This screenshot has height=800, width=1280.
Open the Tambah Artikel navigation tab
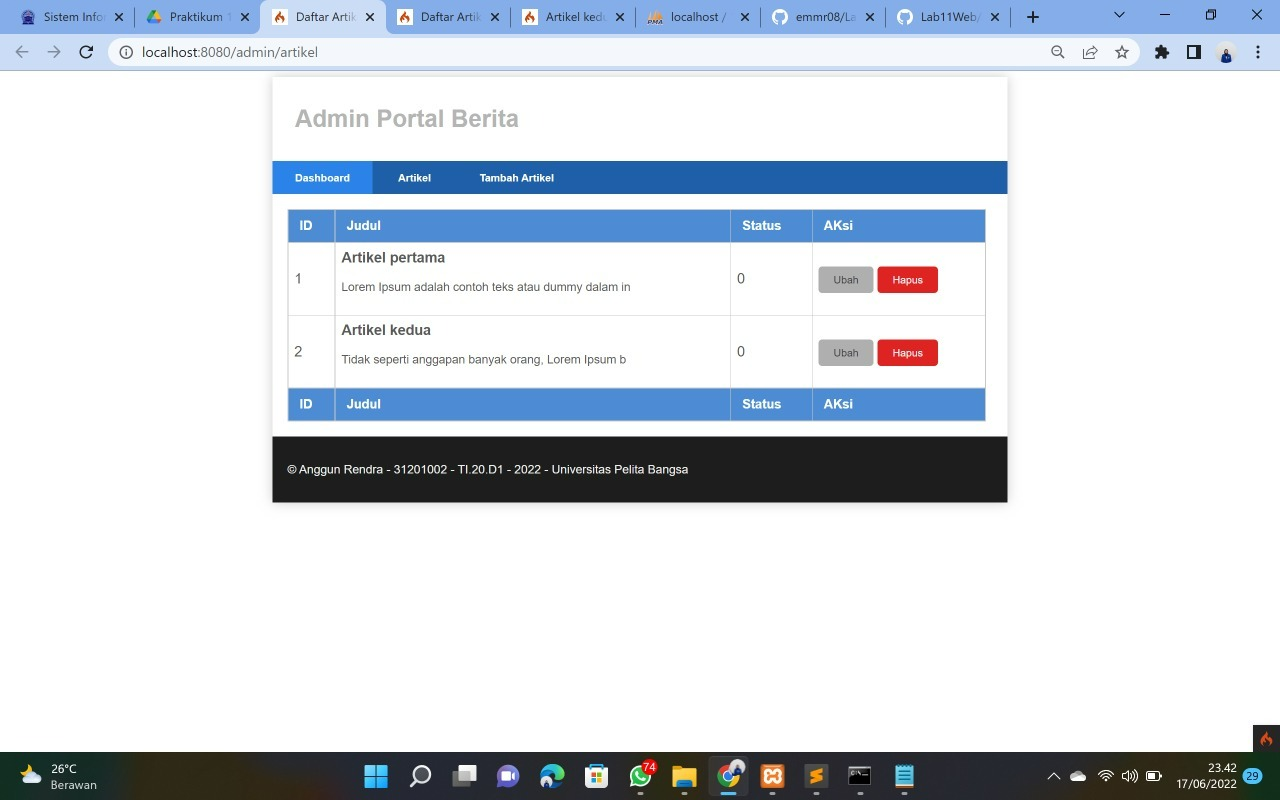click(516, 177)
